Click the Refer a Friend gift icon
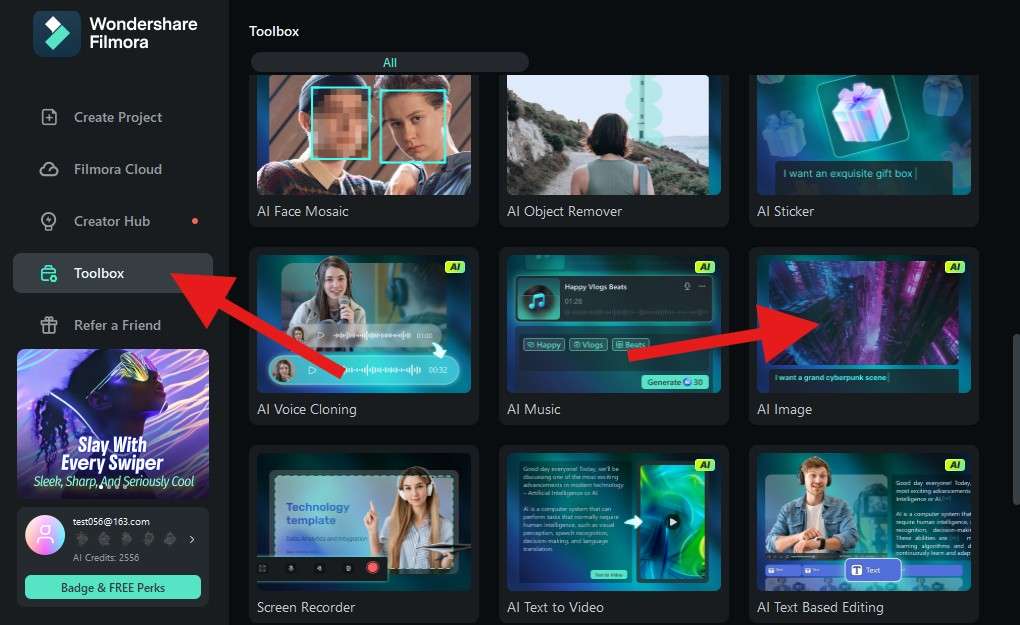The width and height of the screenshot is (1020, 625). coord(49,325)
